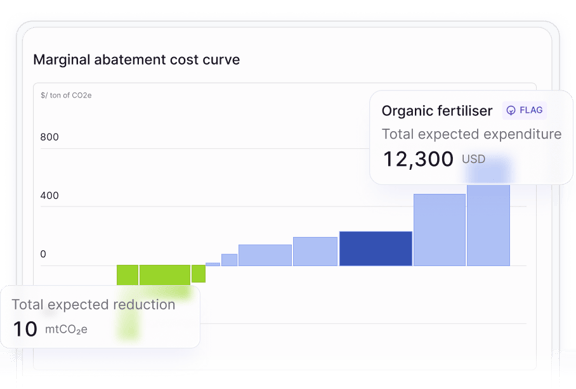Screen dimensions: 576x389
Task: Click the USD unit label
Action: coord(474,159)
